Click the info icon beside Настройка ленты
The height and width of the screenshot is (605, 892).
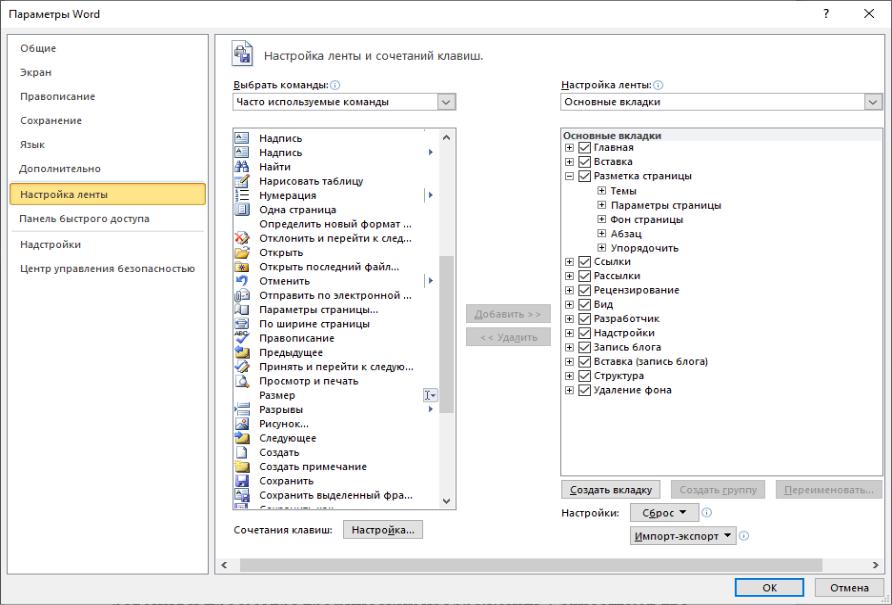tap(658, 85)
